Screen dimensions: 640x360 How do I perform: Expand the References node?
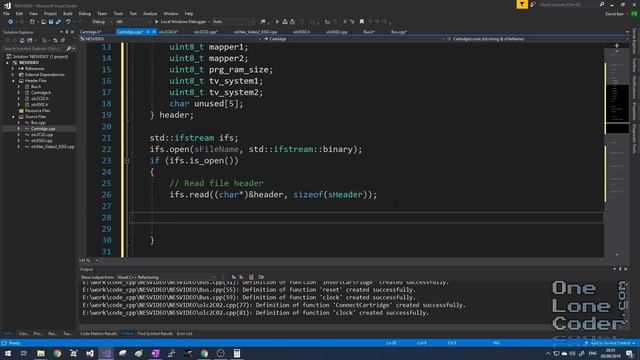tap(13, 69)
